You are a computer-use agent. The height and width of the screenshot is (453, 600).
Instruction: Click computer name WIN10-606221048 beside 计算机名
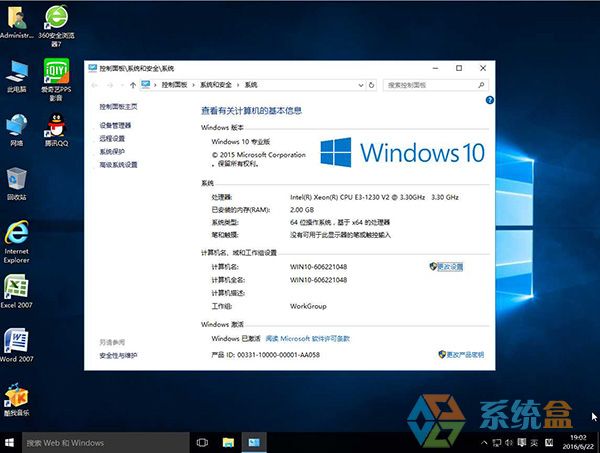click(318, 267)
